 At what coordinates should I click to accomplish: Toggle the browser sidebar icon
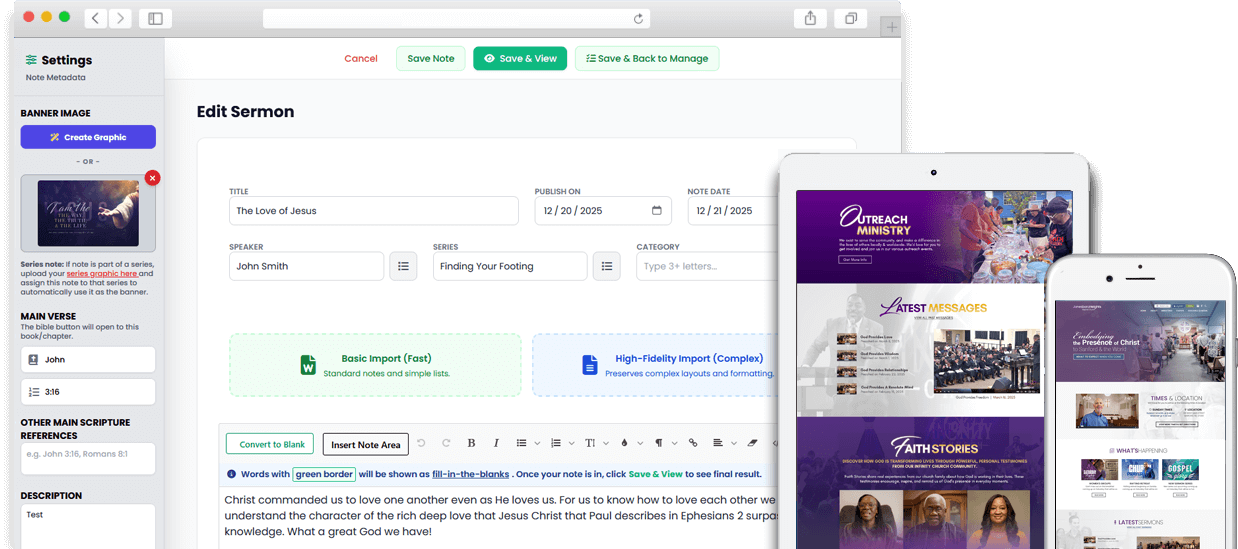tap(155, 18)
